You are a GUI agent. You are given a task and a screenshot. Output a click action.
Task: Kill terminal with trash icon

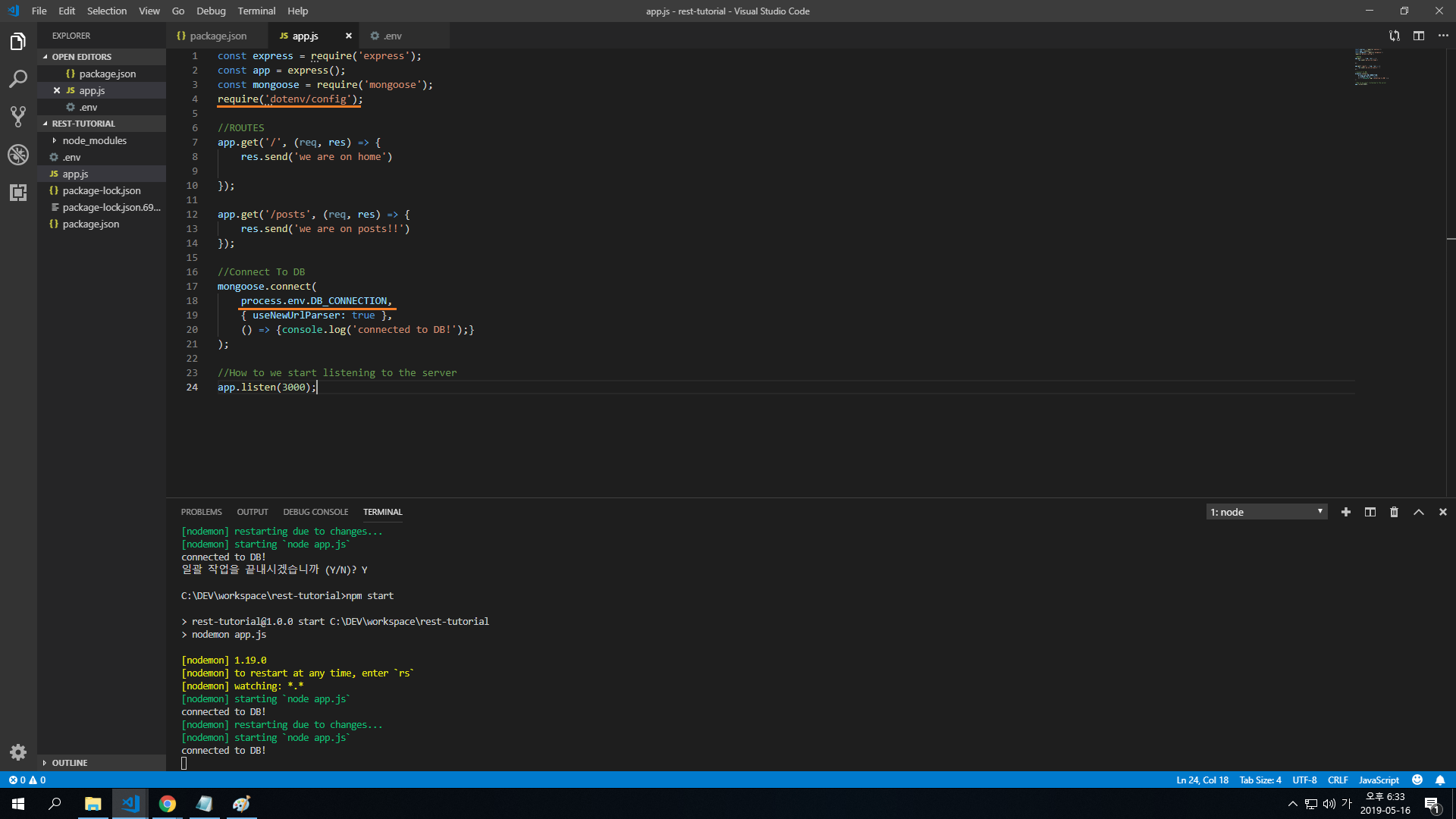[1394, 512]
